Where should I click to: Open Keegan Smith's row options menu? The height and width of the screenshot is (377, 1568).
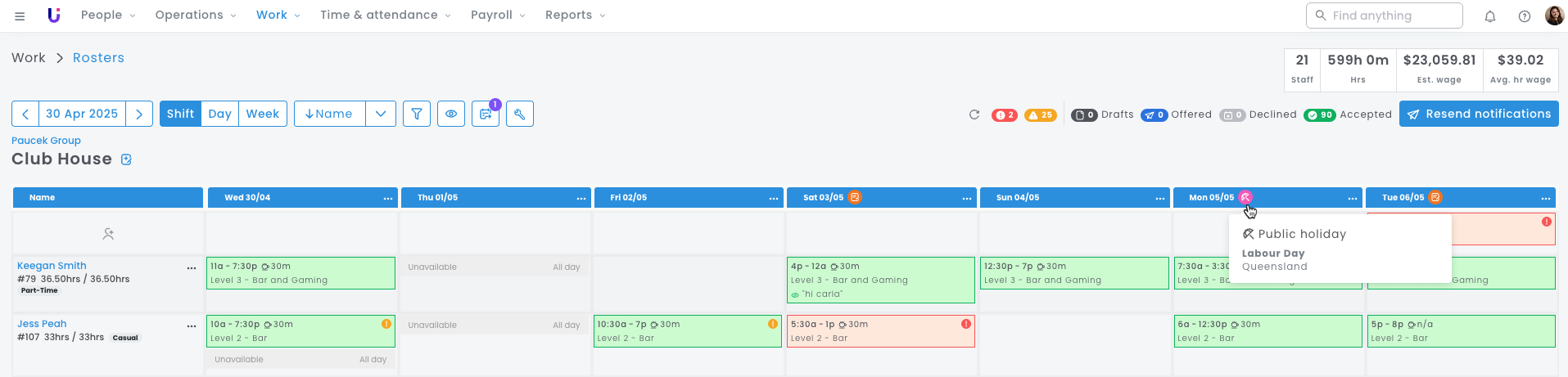[192, 267]
